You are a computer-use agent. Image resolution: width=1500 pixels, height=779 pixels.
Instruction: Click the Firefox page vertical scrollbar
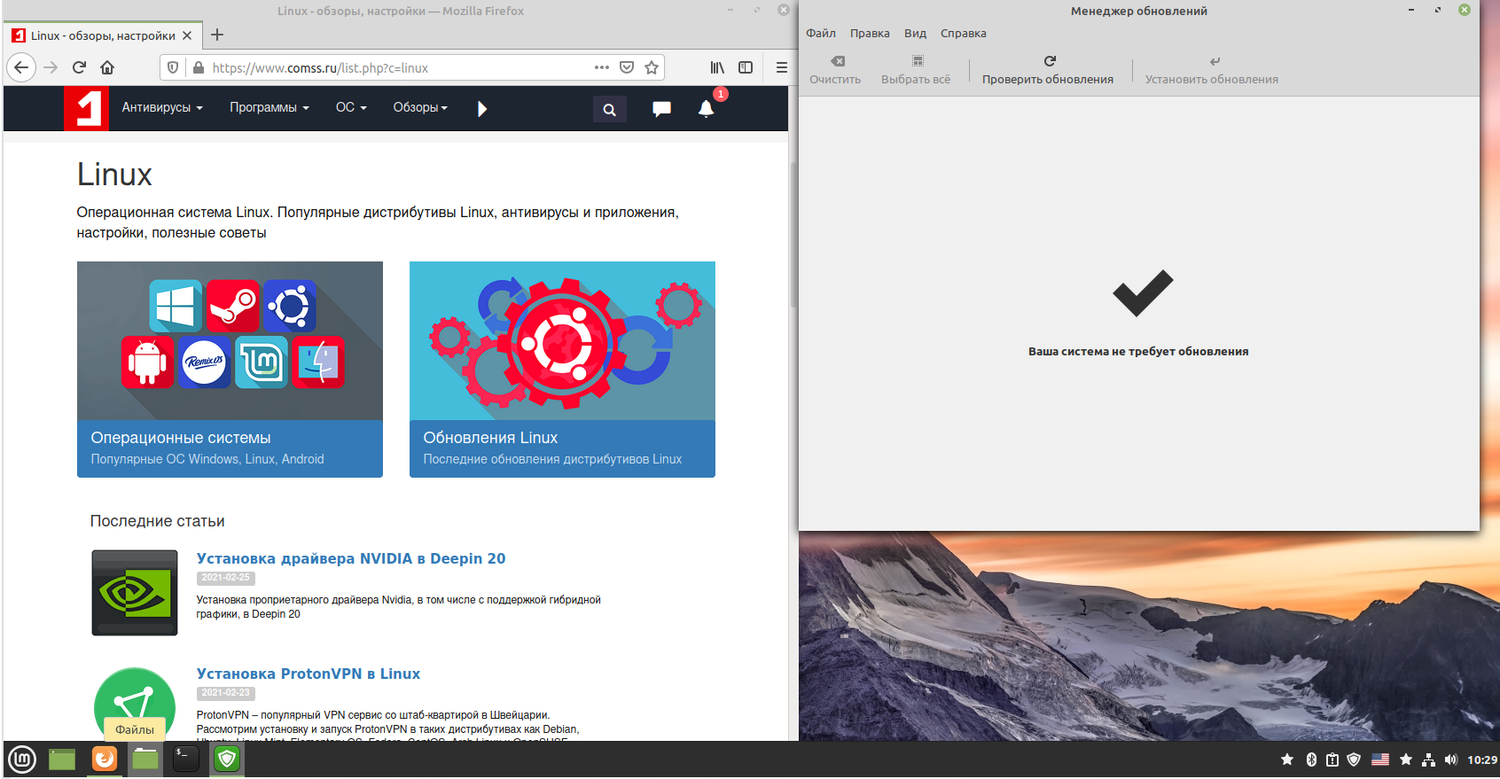pos(793,235)
